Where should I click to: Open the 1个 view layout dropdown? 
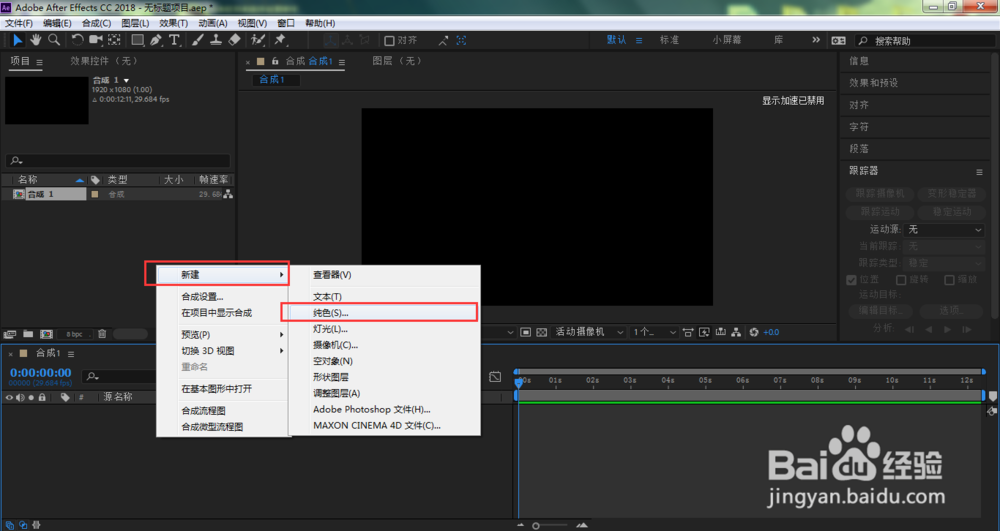click(x=654, y=332)
